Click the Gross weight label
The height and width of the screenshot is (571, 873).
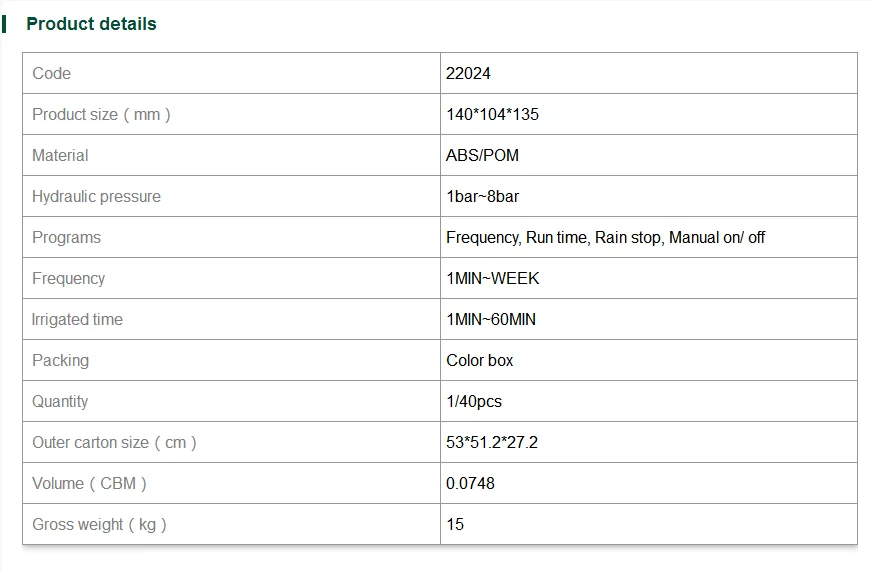click(x=99, y=524)
